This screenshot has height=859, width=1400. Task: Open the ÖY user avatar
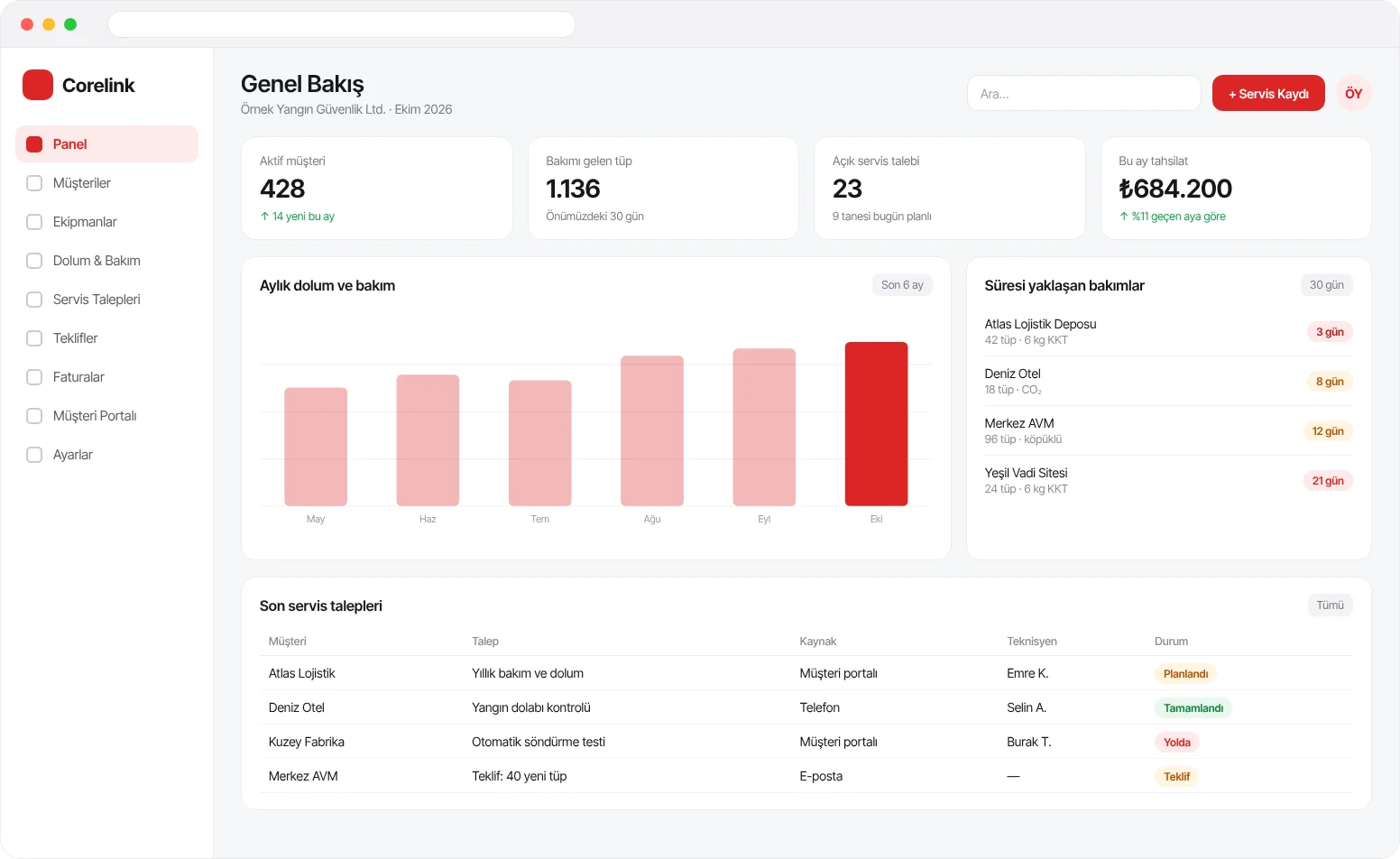pyautogui.click(x=1354, y=93)
